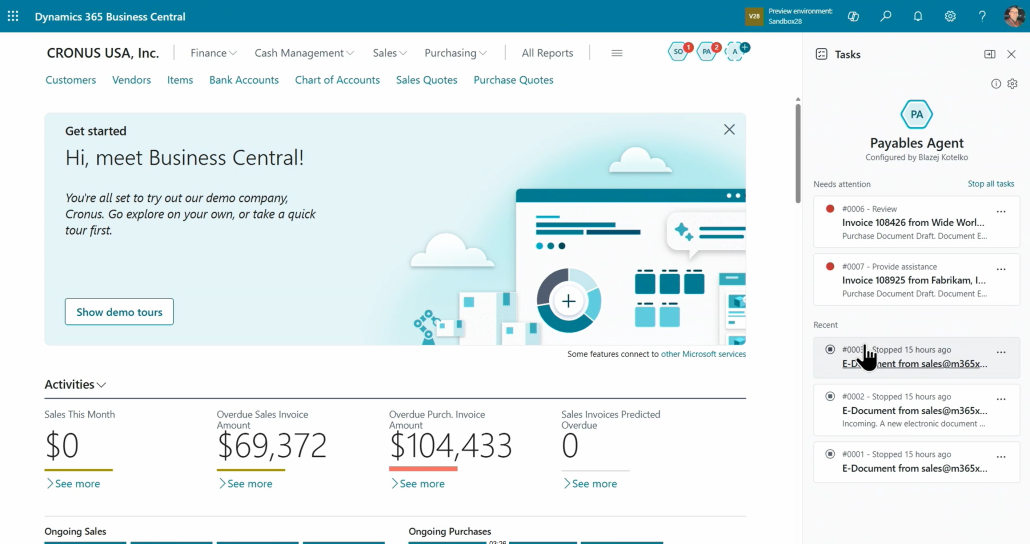The height and width of the screenshot is (544, 1030).
Task: Open the hamburger menu beside All Reports
Action: [x=617, y=53]
